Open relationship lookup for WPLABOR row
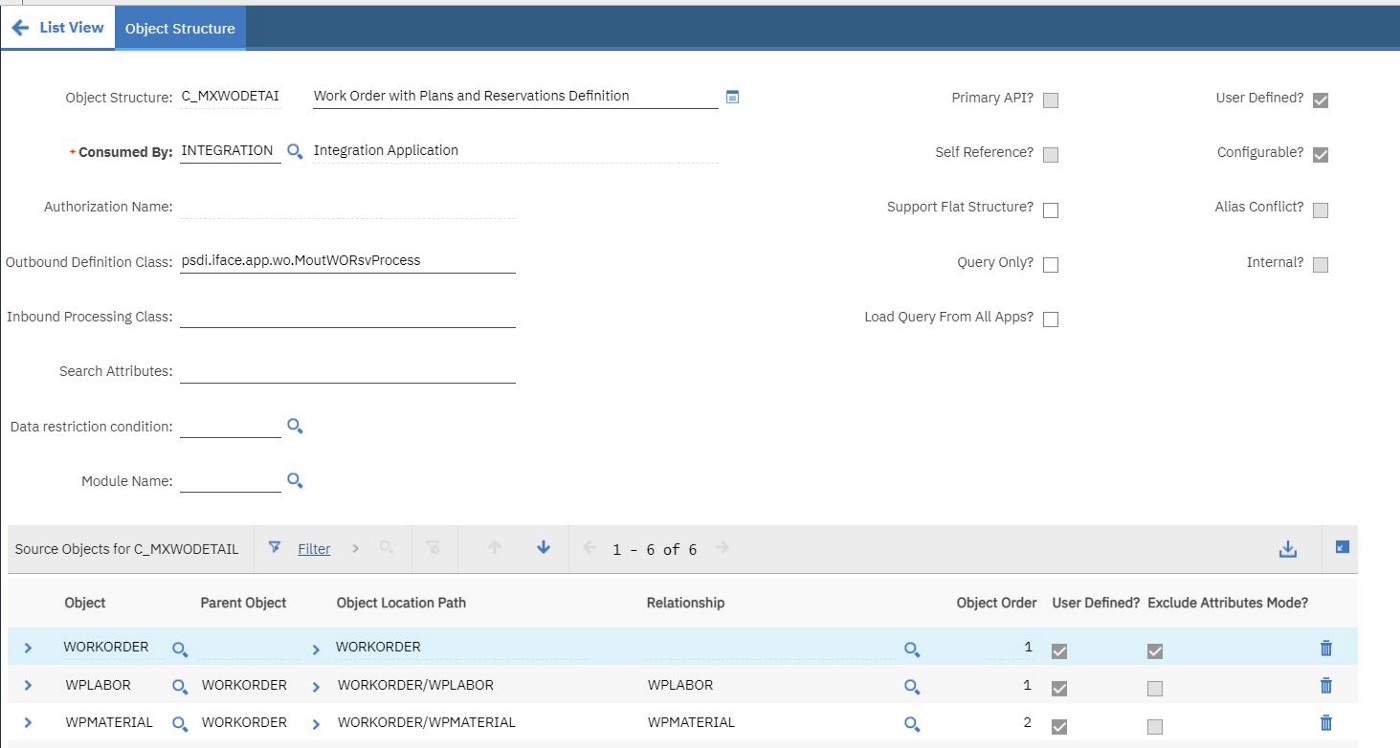 (x=912, y=687)
